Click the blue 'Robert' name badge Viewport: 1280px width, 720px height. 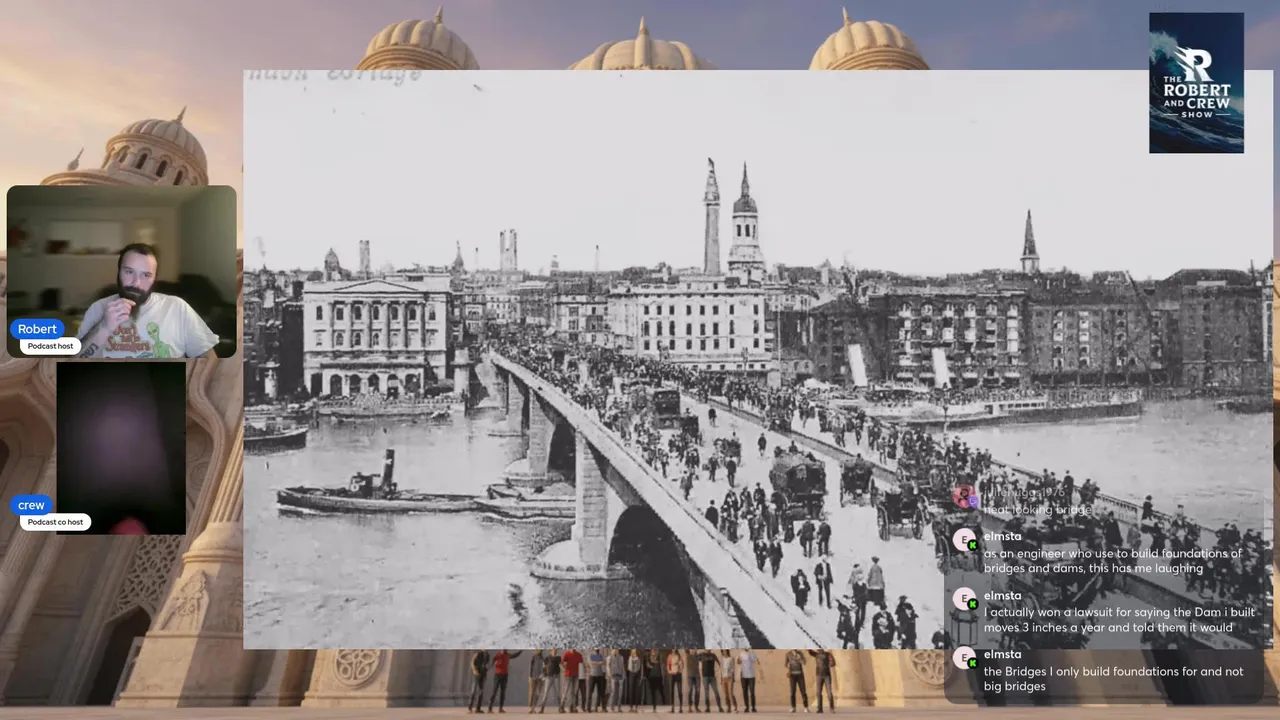(x=37, y=329)
